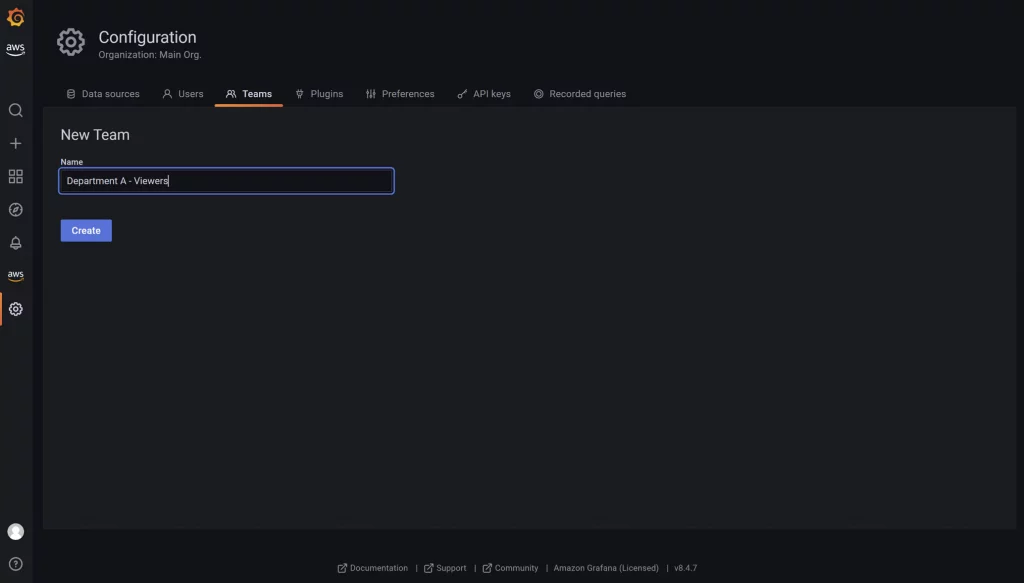The width and height of the screenshot is (1024, 583).
Task: Click the Create (plus) icon
Action: click(x=15, y=143)
